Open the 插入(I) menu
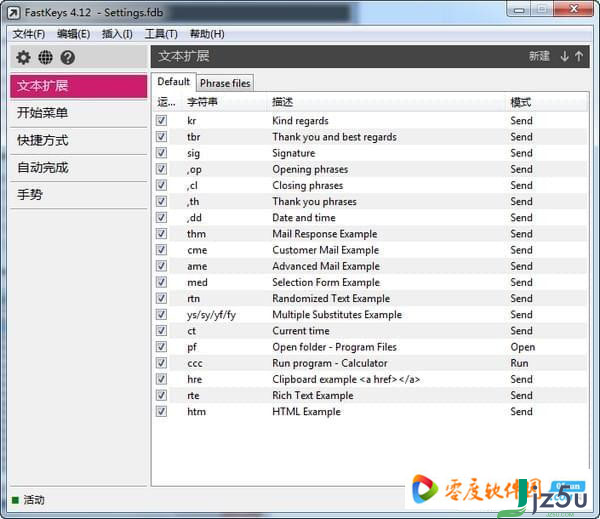 (x=117, y=34)
